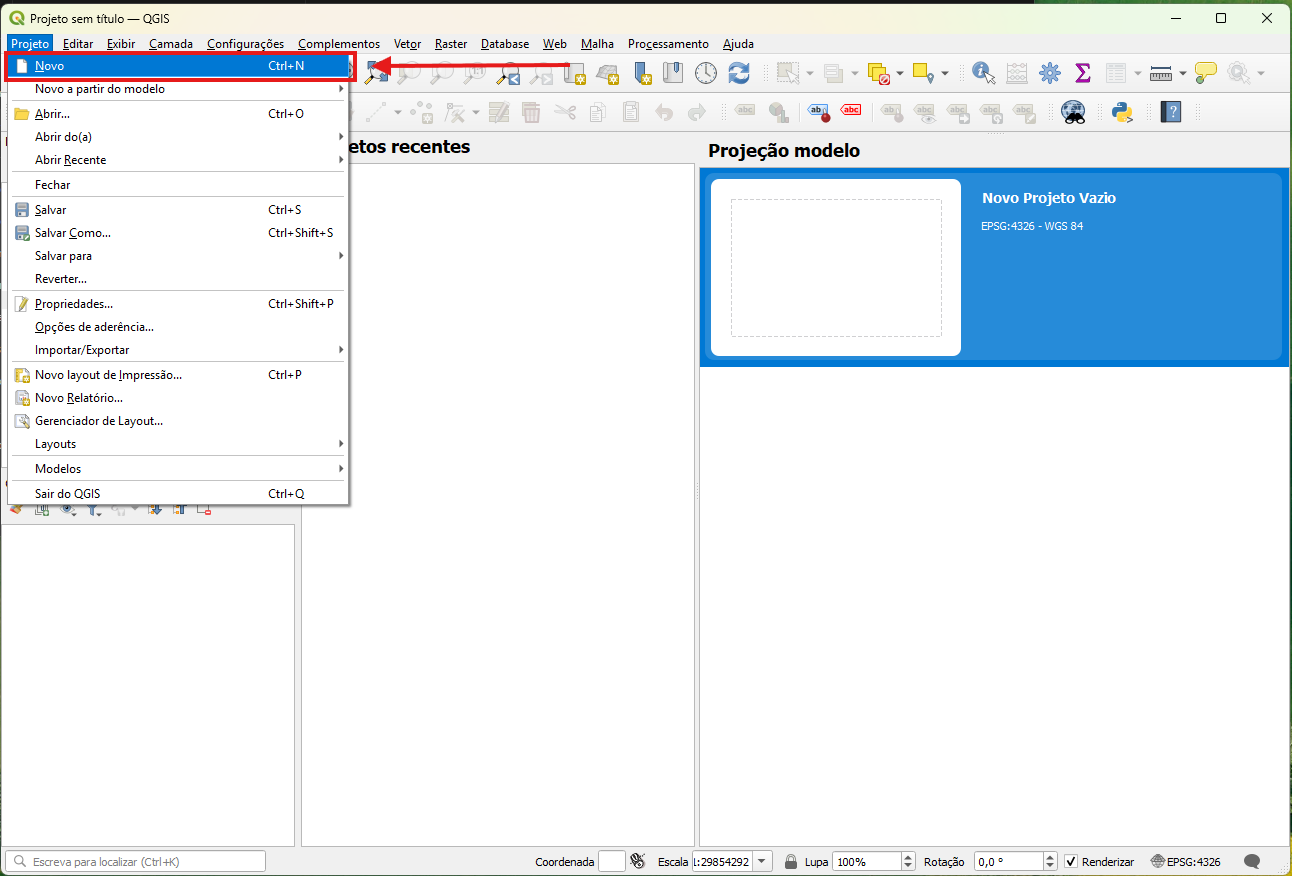Select 'Sair do QGIS' menu entry
The width and height of the screenshot is (1292, 876).
coord(178,494)
